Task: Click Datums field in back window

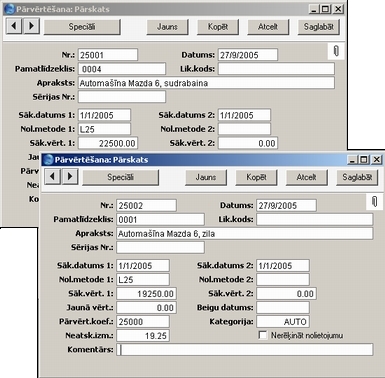Action: pos(248,55)
